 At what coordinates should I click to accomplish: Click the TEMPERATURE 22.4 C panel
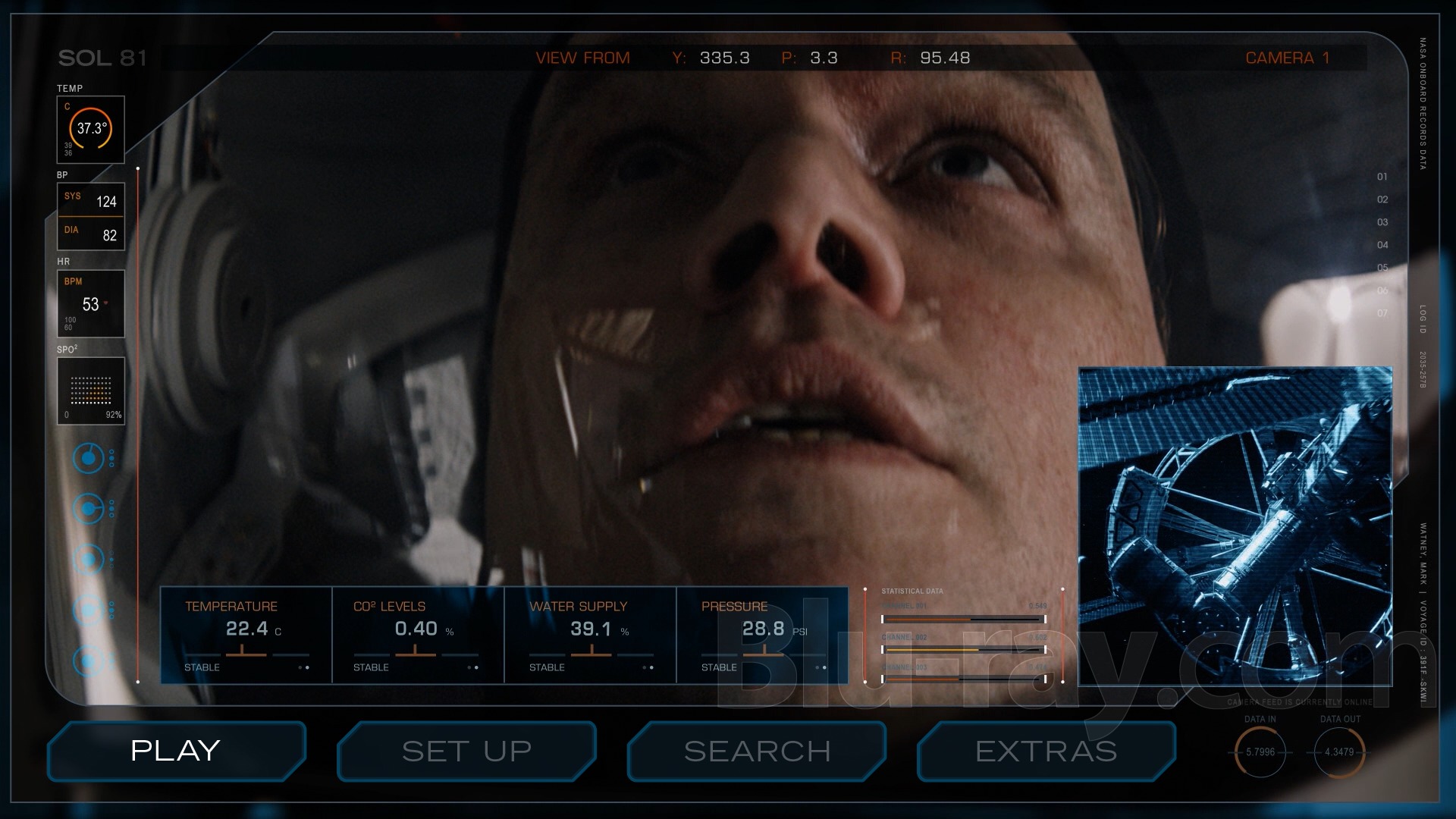(246, 635)
